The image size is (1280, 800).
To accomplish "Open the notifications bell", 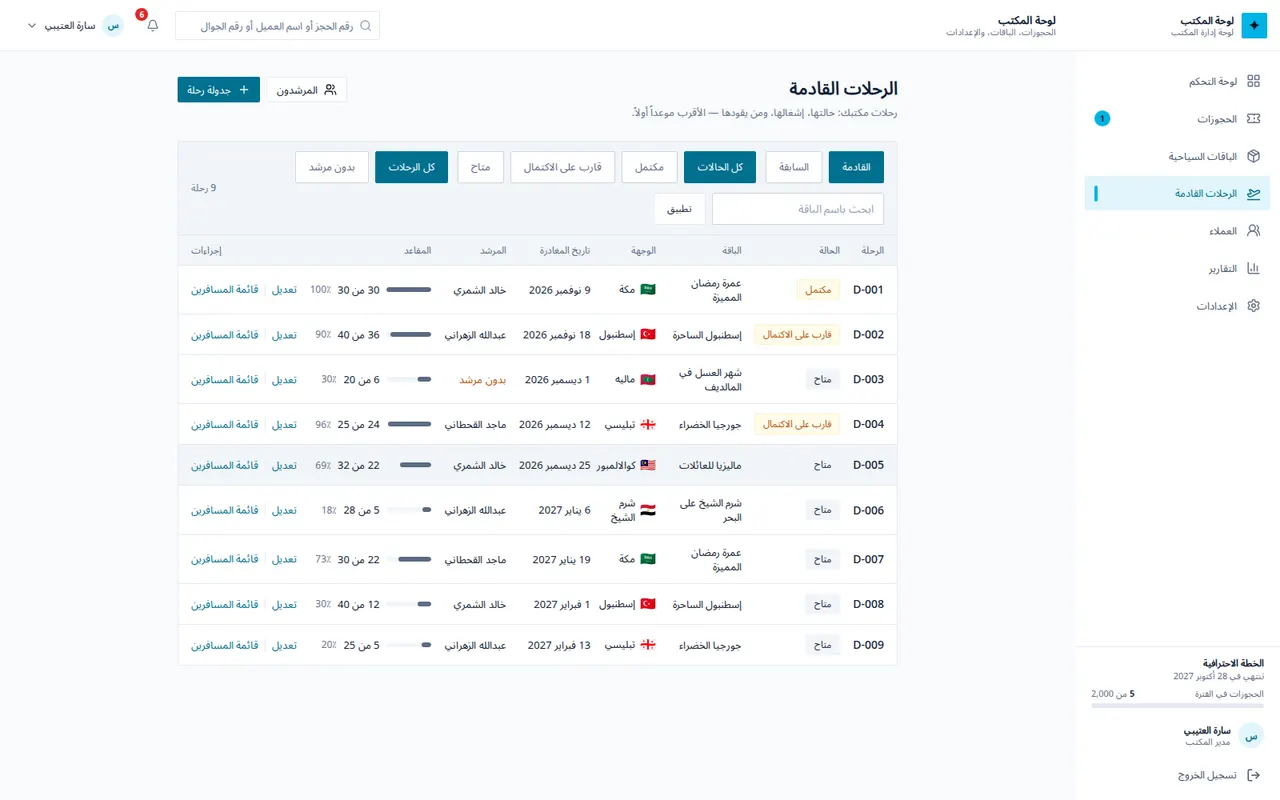I will [153, 25].
